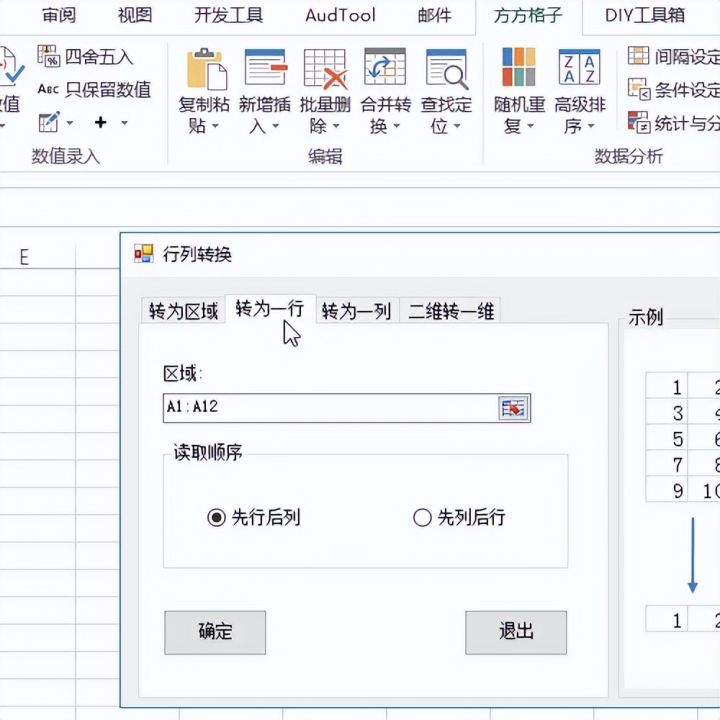The width and height of the screenshot is (720, 720).
Task: Click the 批量删除 table delete icon
Action: pos(326,69)
